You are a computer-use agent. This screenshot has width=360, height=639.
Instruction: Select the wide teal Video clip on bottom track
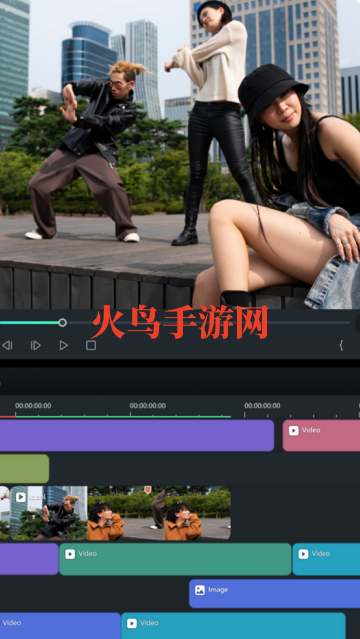click(233, 627)
